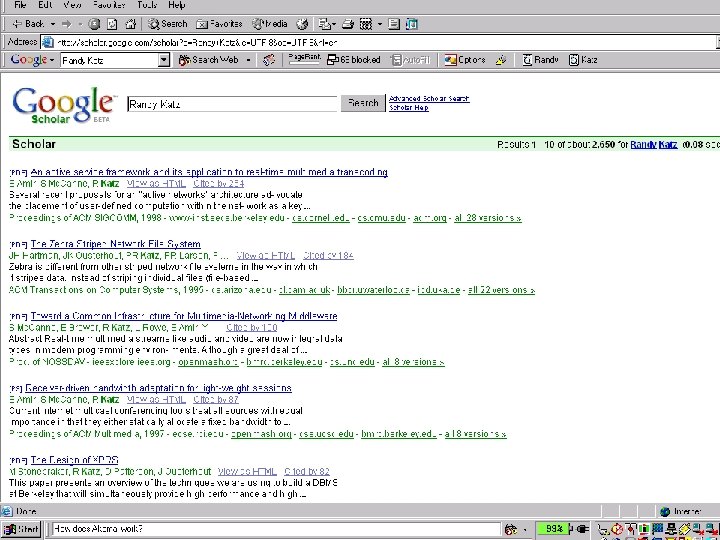Screen dimensions: 720x540
Task: Click Cited by 184 link
Action: coord(328,255)
